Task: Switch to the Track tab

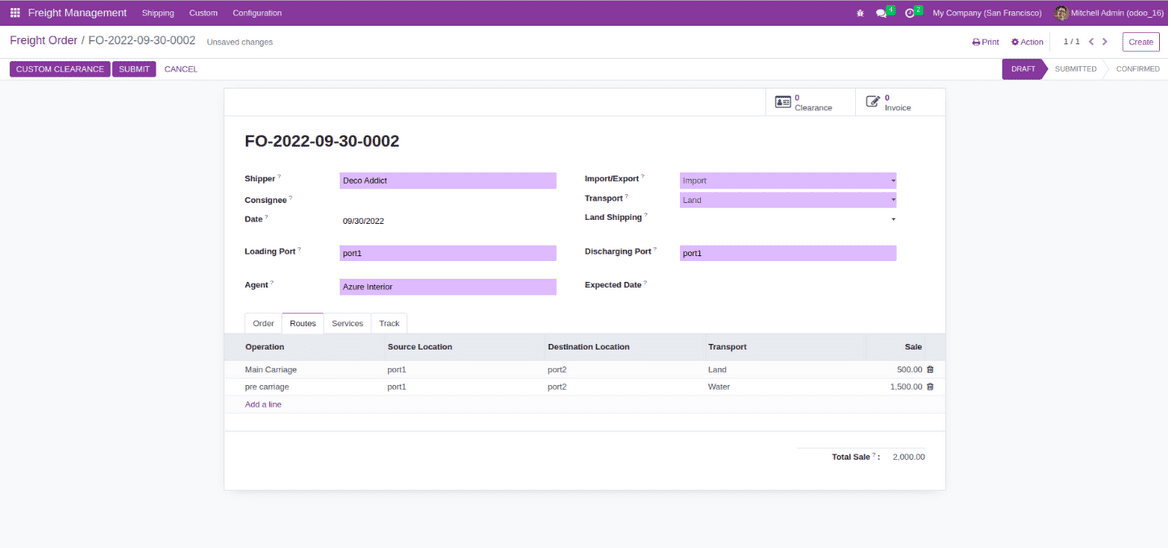Action: [x=389, y=323]
